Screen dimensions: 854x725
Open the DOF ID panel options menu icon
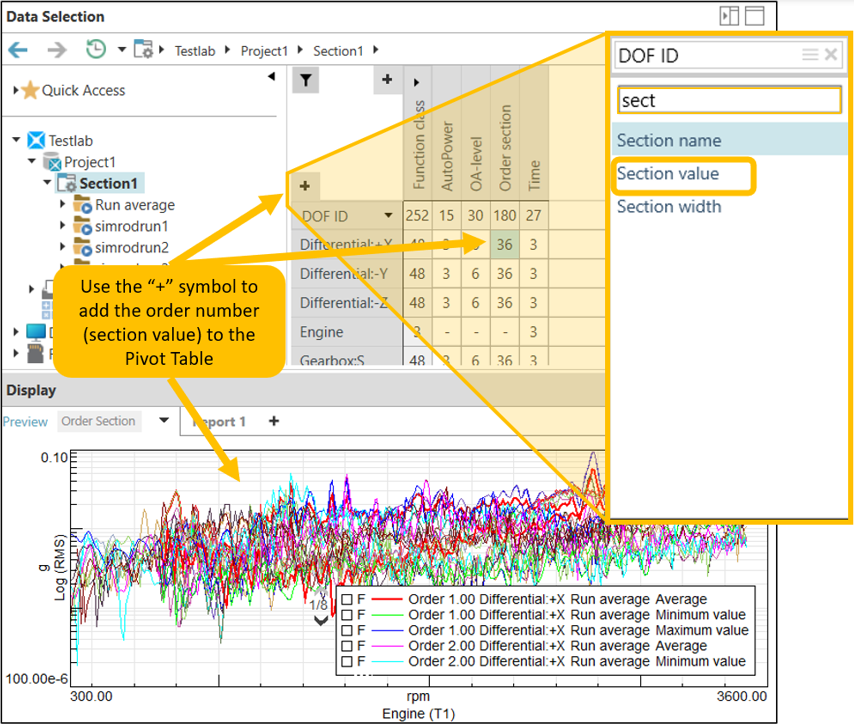tap(809, 55)
